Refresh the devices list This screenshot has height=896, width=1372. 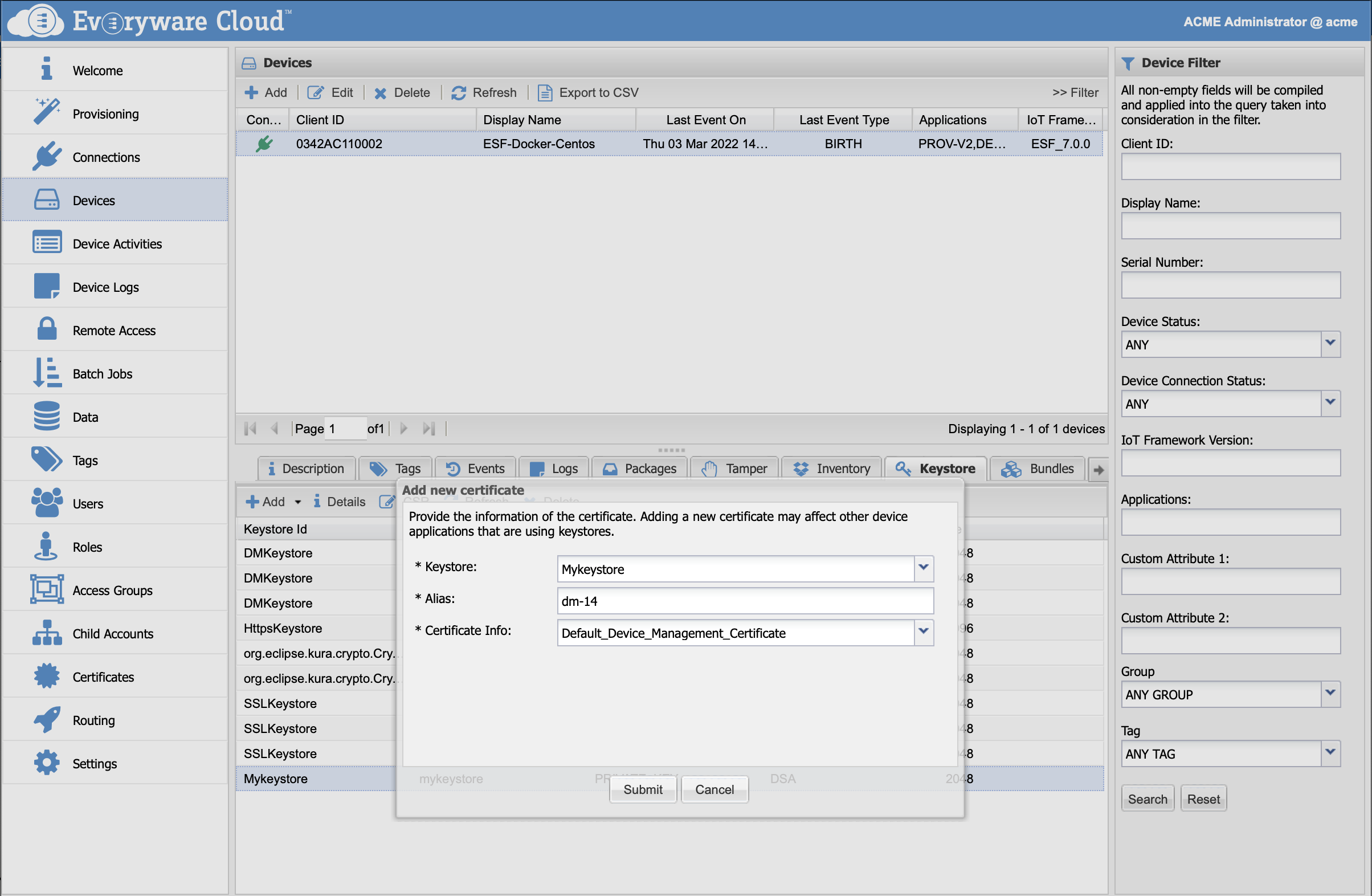[484, 92]
